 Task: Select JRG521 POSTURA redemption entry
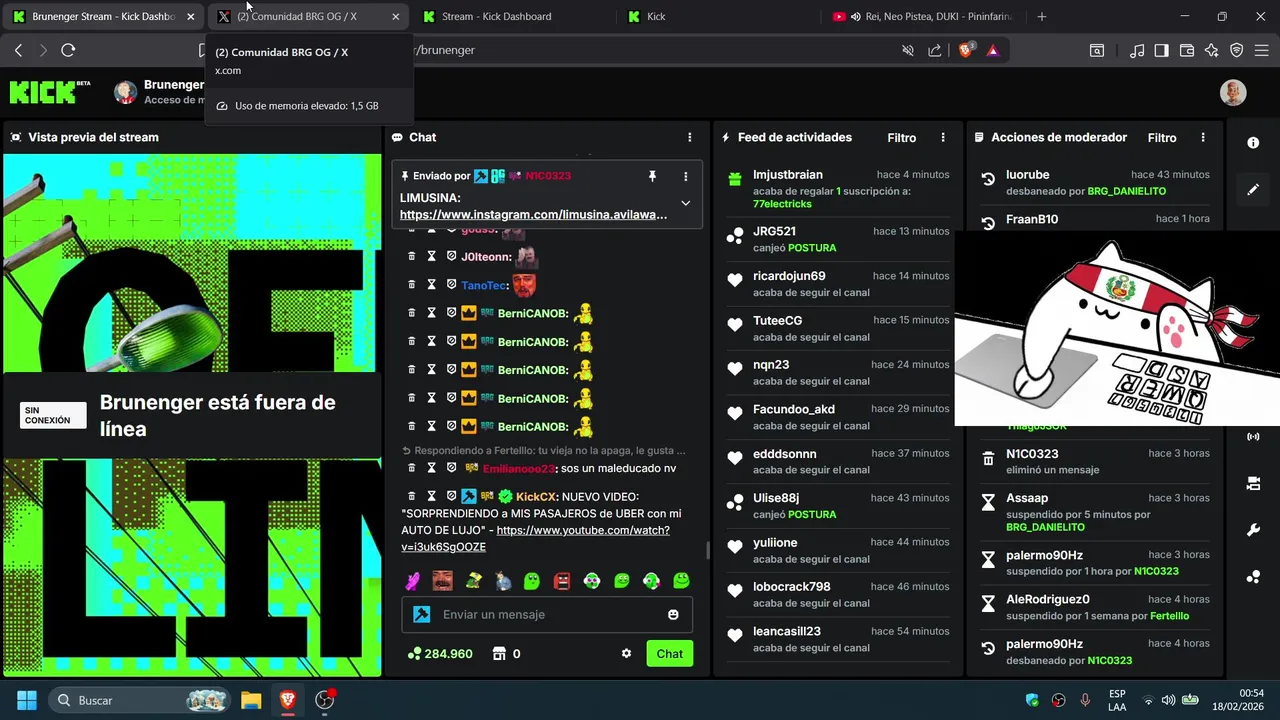coord(838,239)
